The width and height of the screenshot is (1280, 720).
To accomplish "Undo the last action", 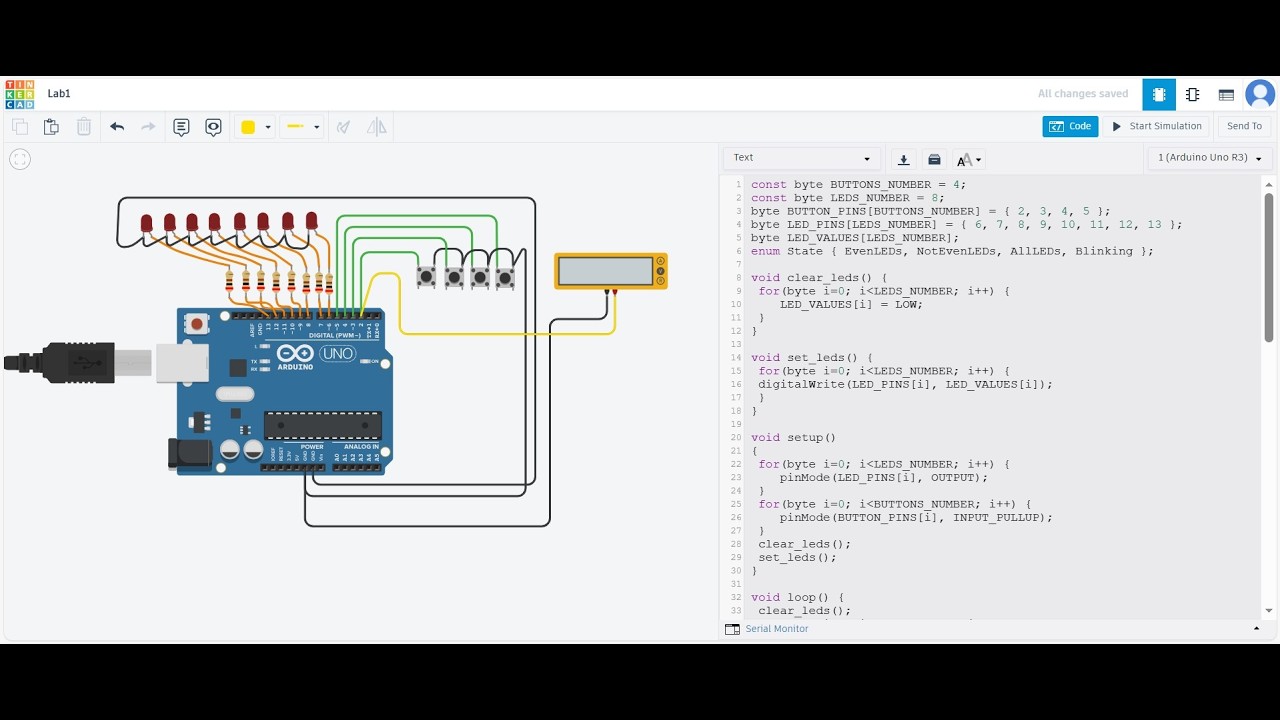I will click(117, 127).
